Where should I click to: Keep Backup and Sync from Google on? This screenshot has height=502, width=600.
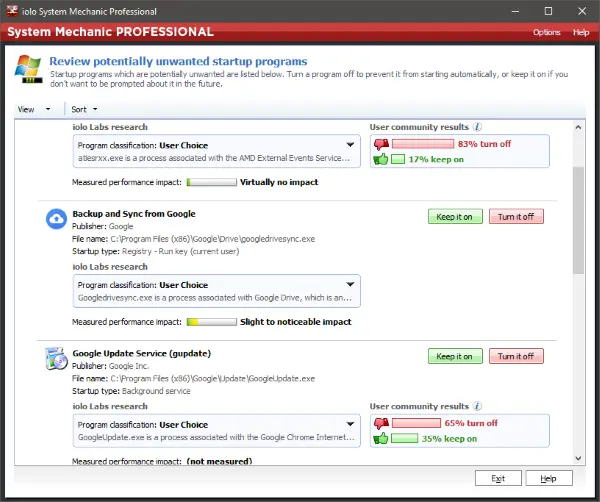point(455,217)
